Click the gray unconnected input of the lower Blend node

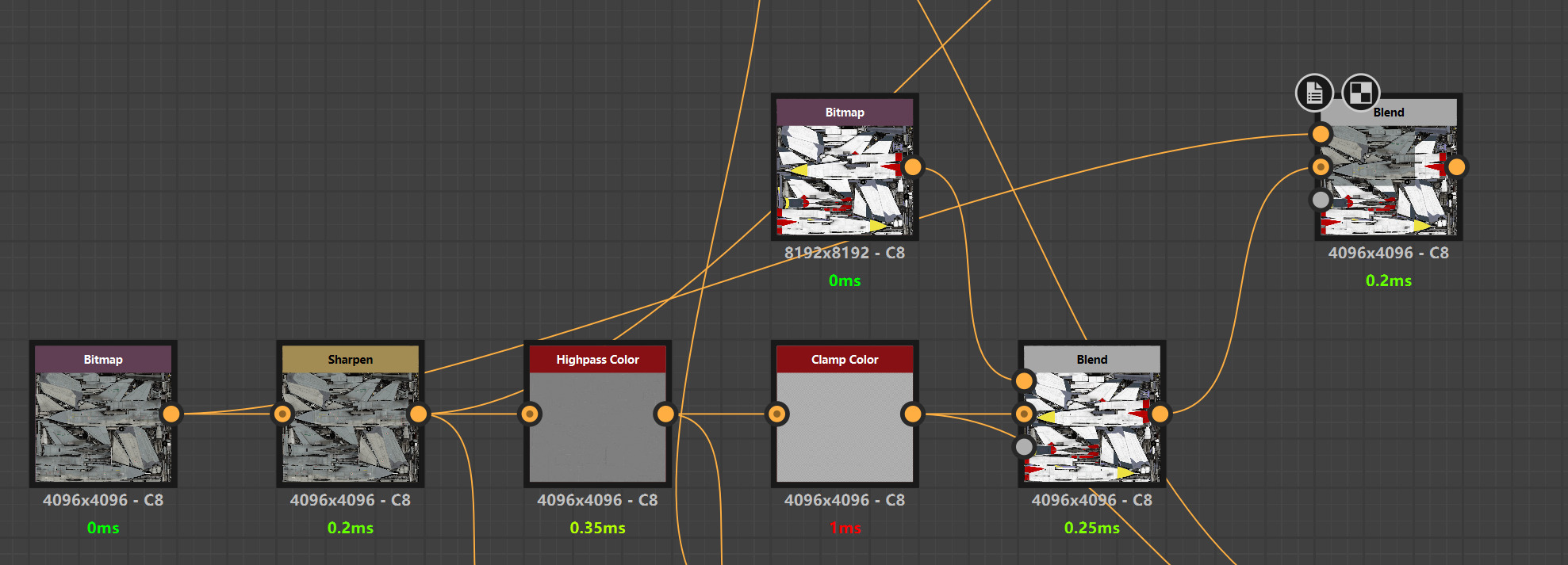[1024, 447]
